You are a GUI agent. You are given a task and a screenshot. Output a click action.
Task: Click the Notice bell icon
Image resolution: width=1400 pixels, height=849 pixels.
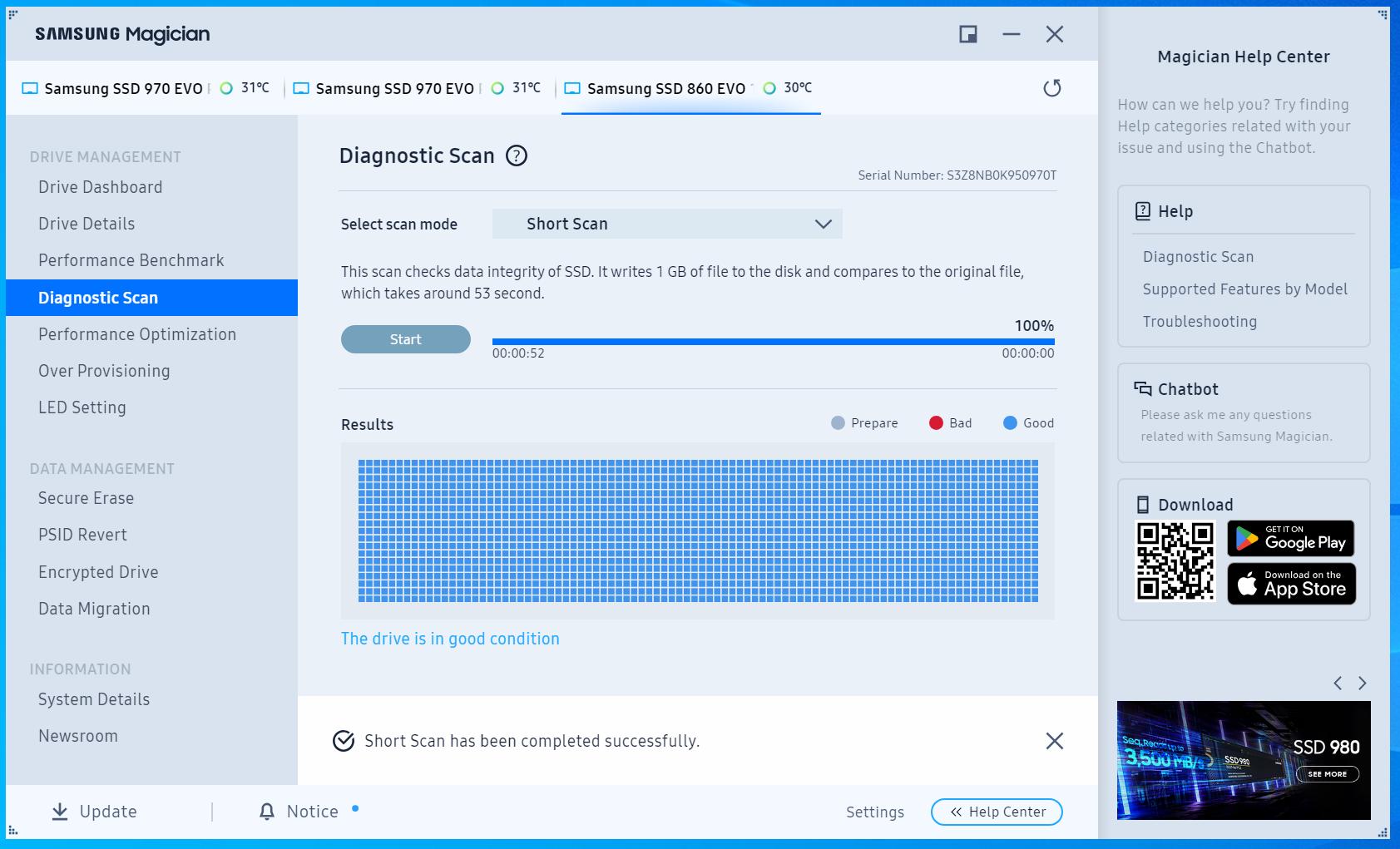pos(266,812)
